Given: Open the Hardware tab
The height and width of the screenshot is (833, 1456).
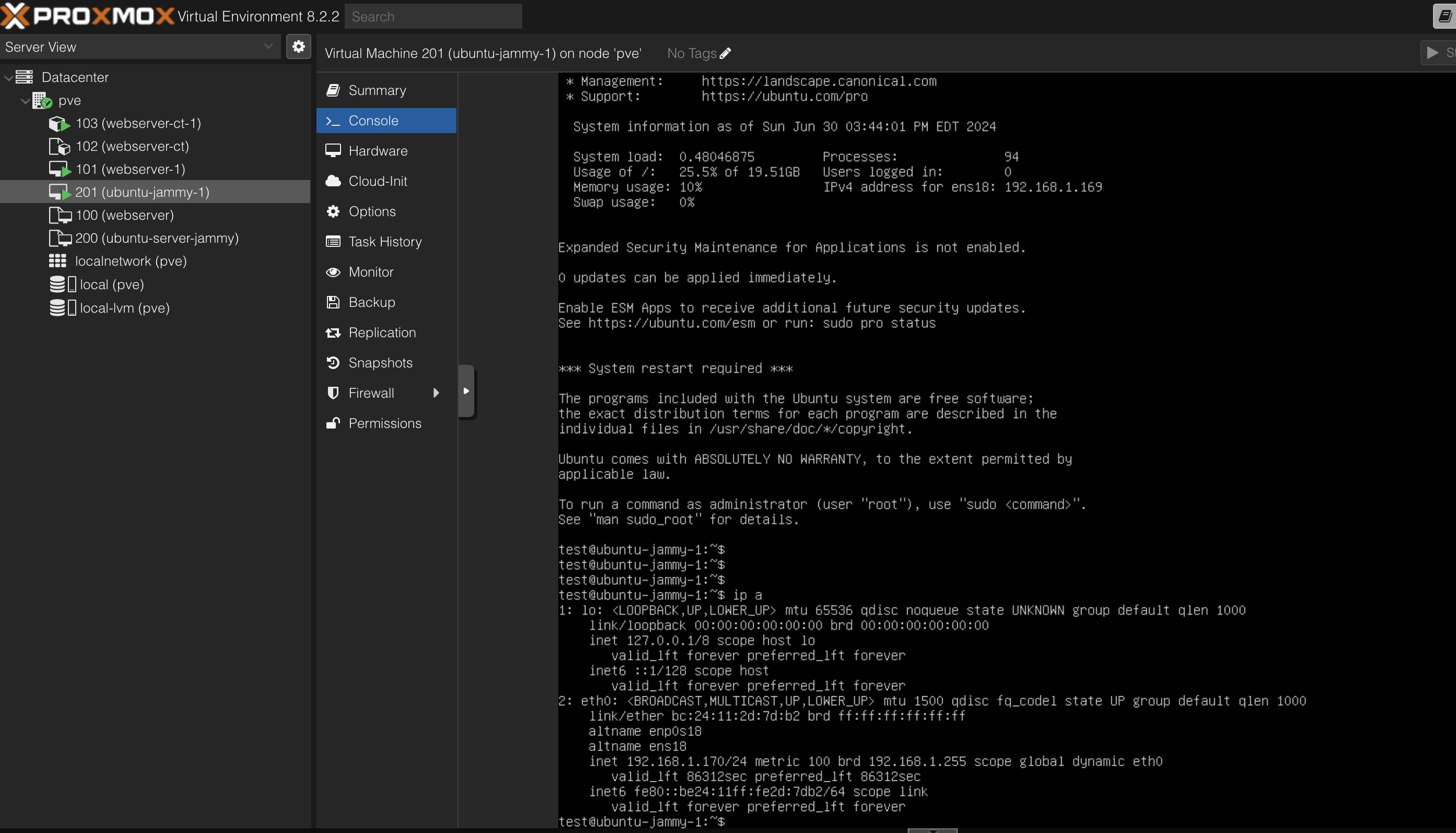Looking at the screenshot, I should (386, 151).
